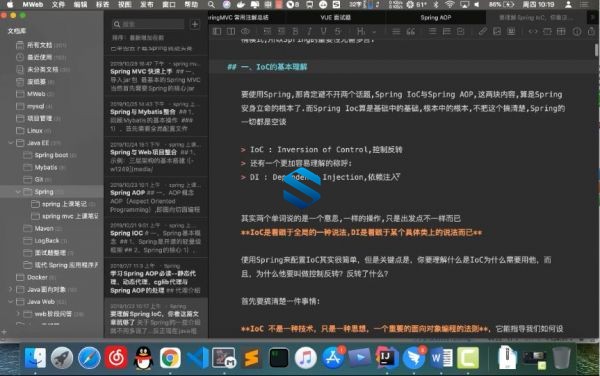The height and width of the screenshot is (376, 600).
Task: Insert a hyperlink using link icon
Action: click(483, 31)
